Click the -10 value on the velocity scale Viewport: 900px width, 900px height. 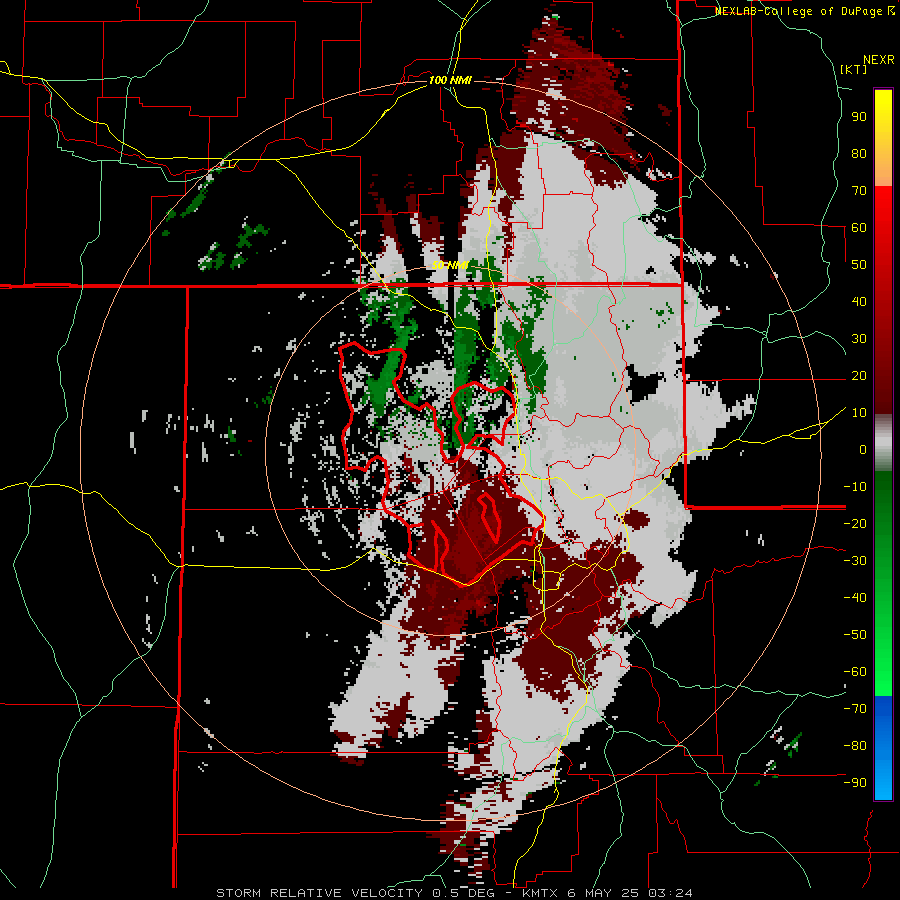click(x=855, y=487)
